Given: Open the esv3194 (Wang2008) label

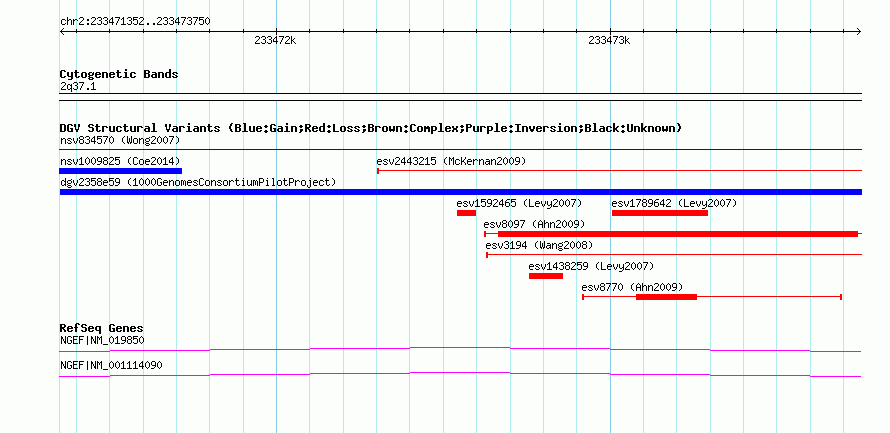Looking at the screenshot, I should [x=539, y=245].
